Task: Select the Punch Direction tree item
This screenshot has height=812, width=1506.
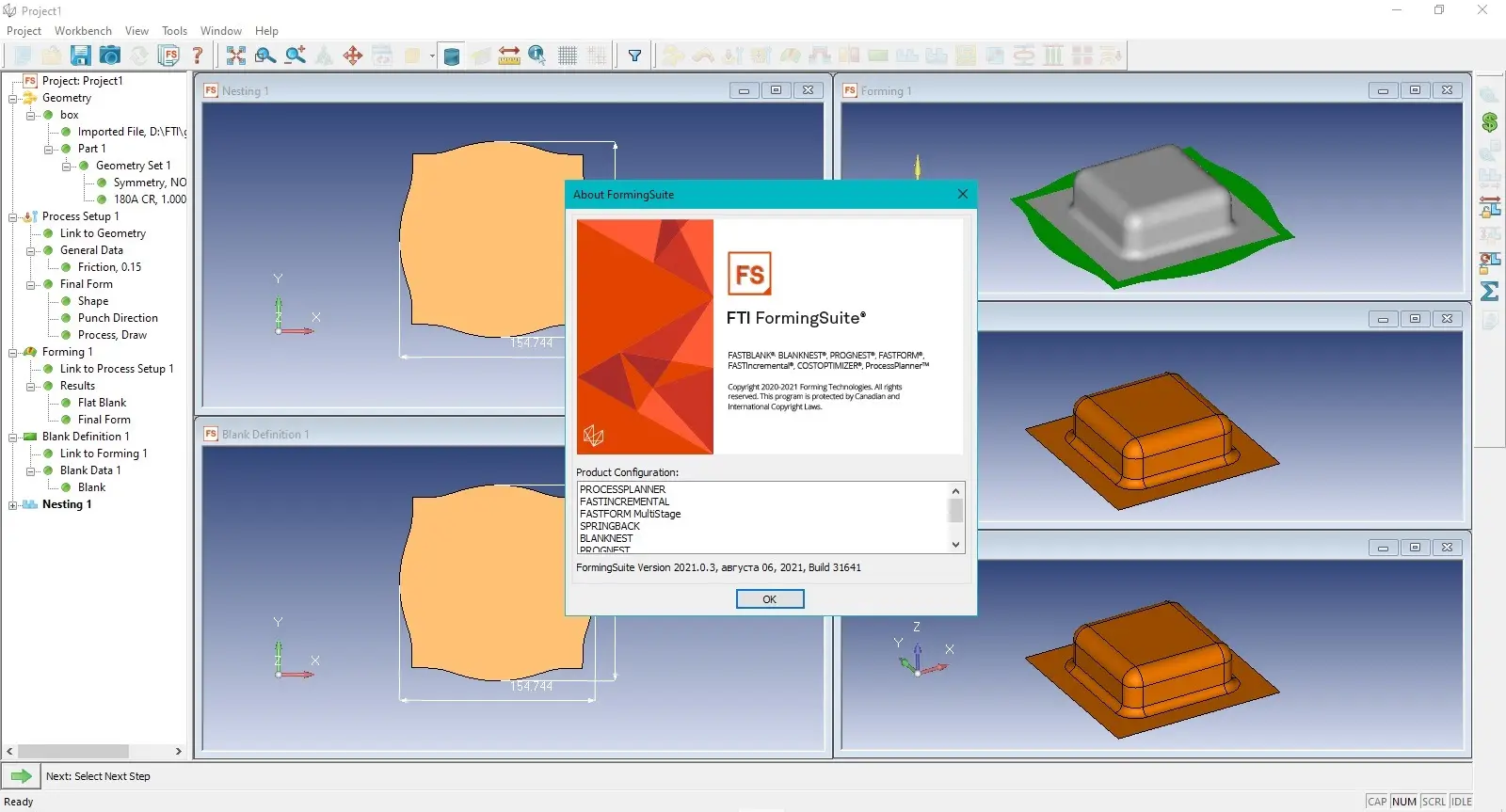Action: point(118,318)
